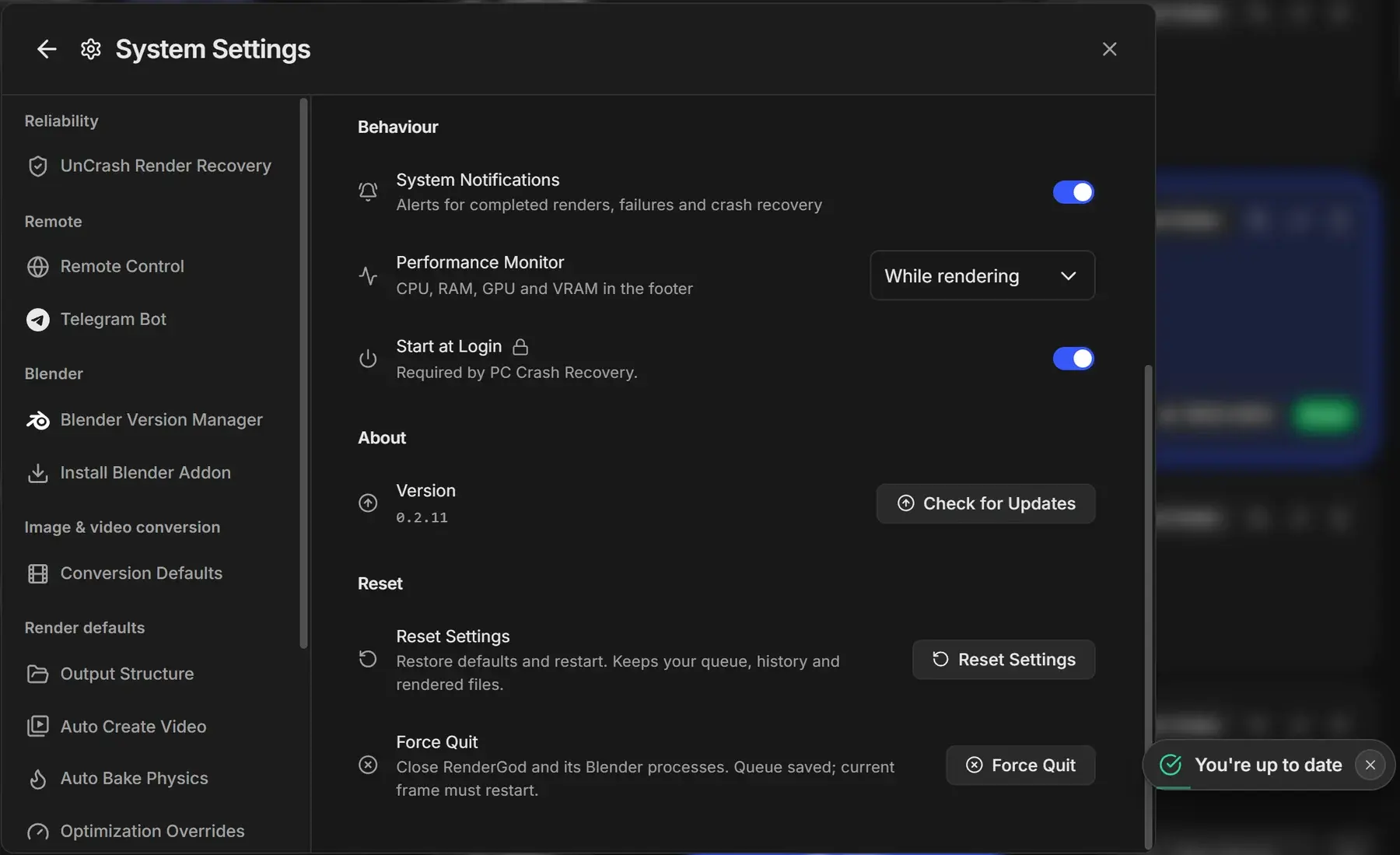
Task: Dismiss the You're up to date notification
Action: (x=1370, y=766)
